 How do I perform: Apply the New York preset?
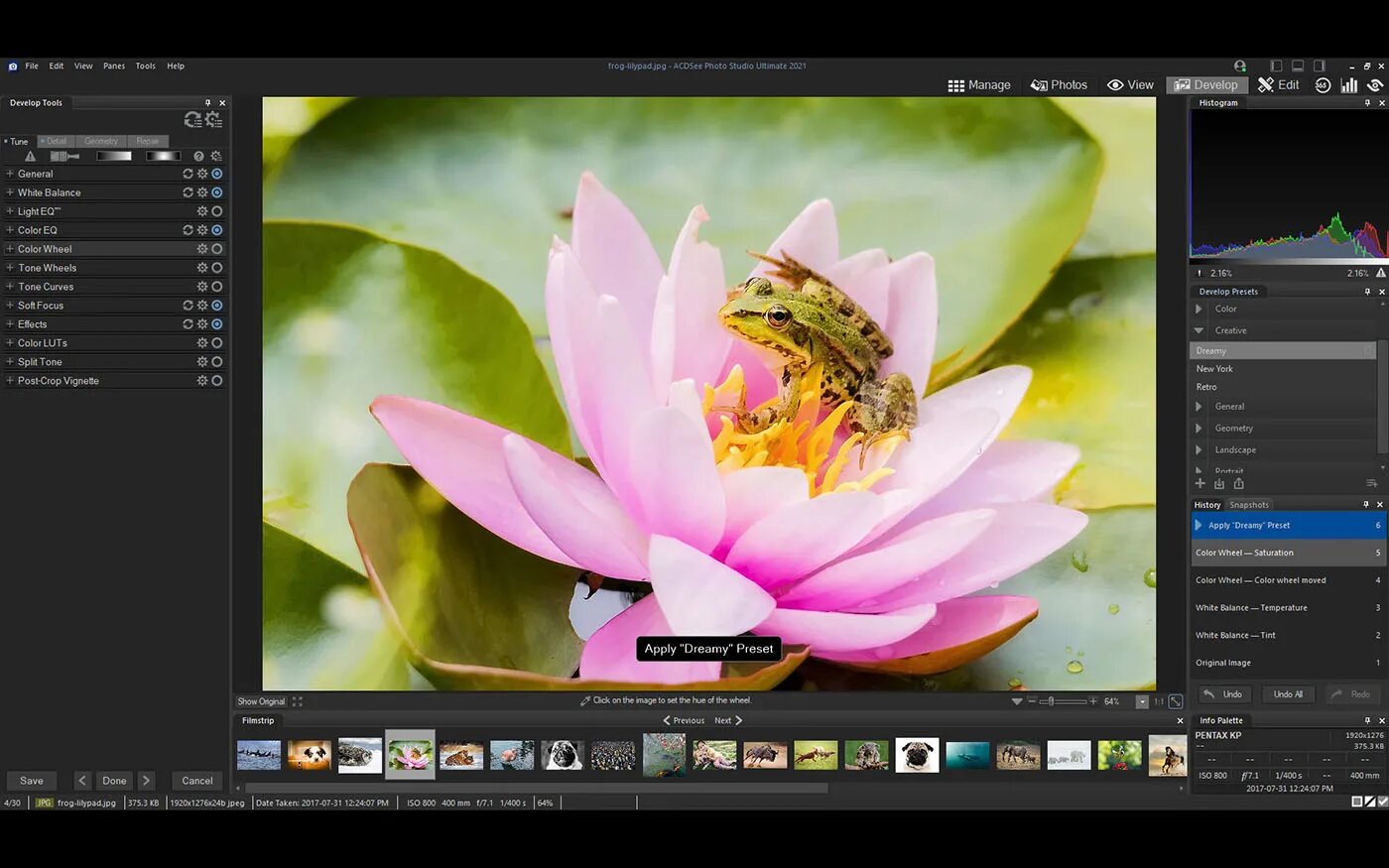point(1283,369)
